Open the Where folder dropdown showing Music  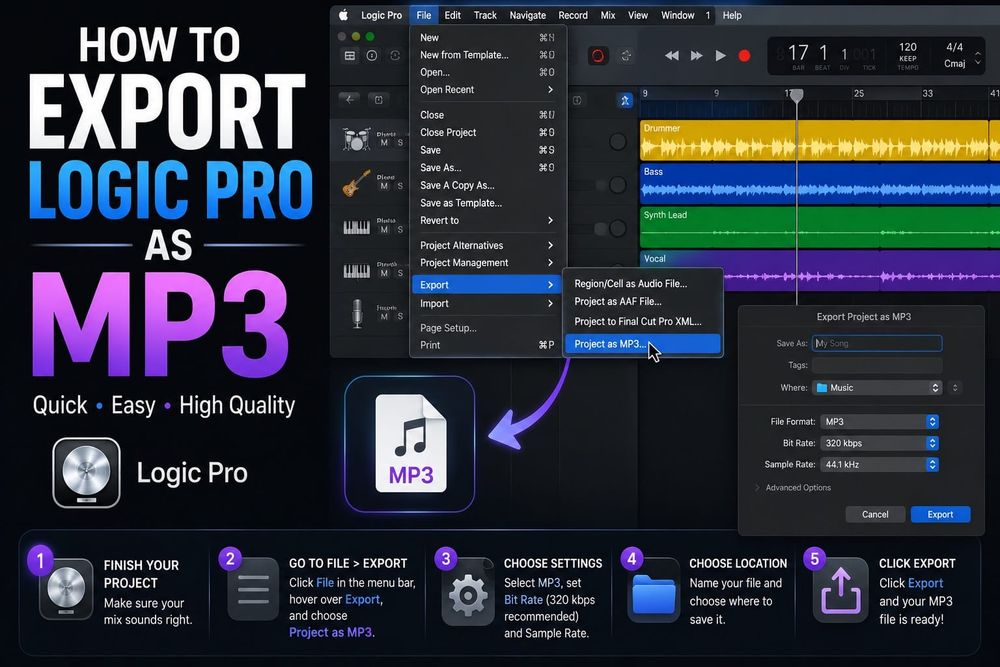877,388
